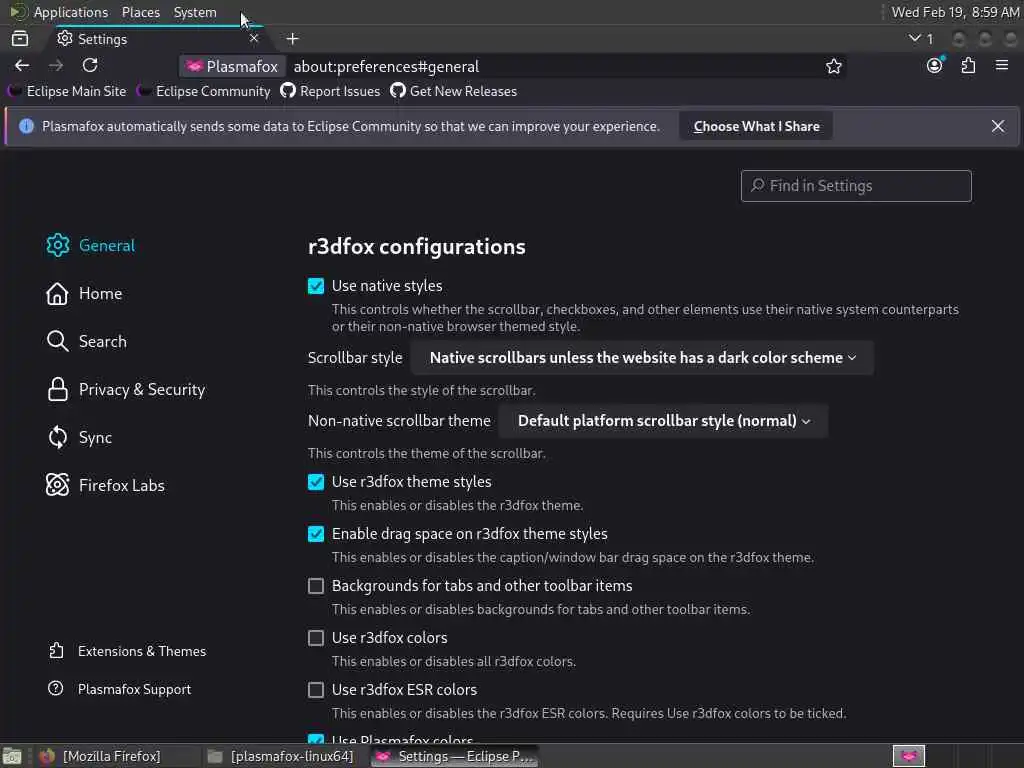Image resolution: width=1024 pixels, height=768 pixels.
Task: Open the Eclipse Main Site bookmark
Action: pos(68,91)
